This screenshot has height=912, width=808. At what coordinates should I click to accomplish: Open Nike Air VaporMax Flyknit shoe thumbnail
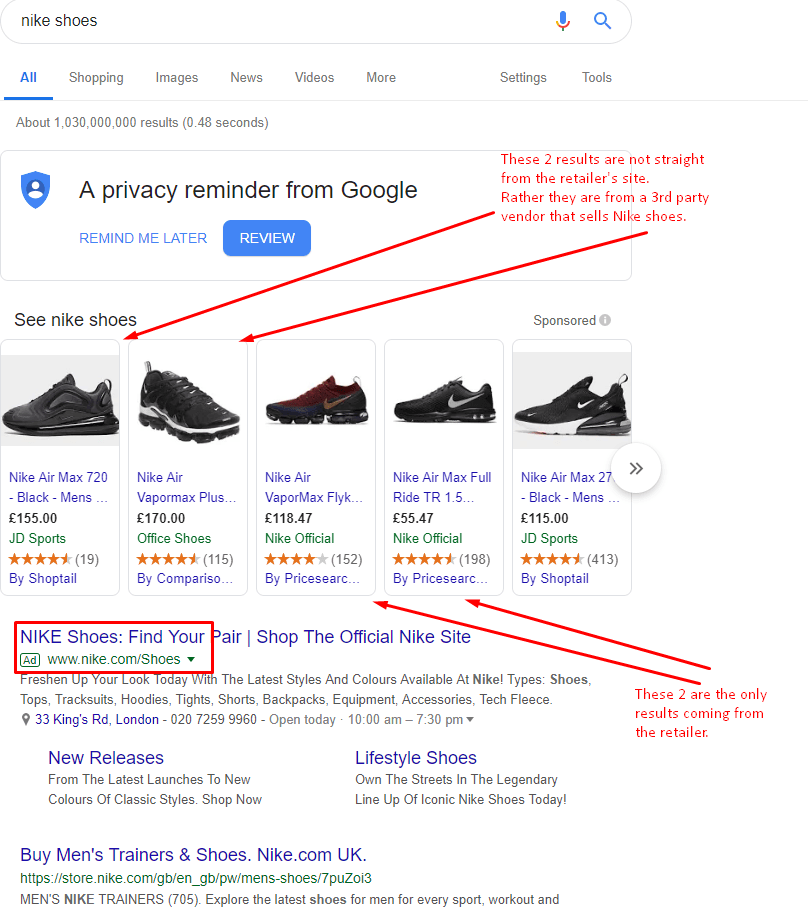[x=316, y=401]
